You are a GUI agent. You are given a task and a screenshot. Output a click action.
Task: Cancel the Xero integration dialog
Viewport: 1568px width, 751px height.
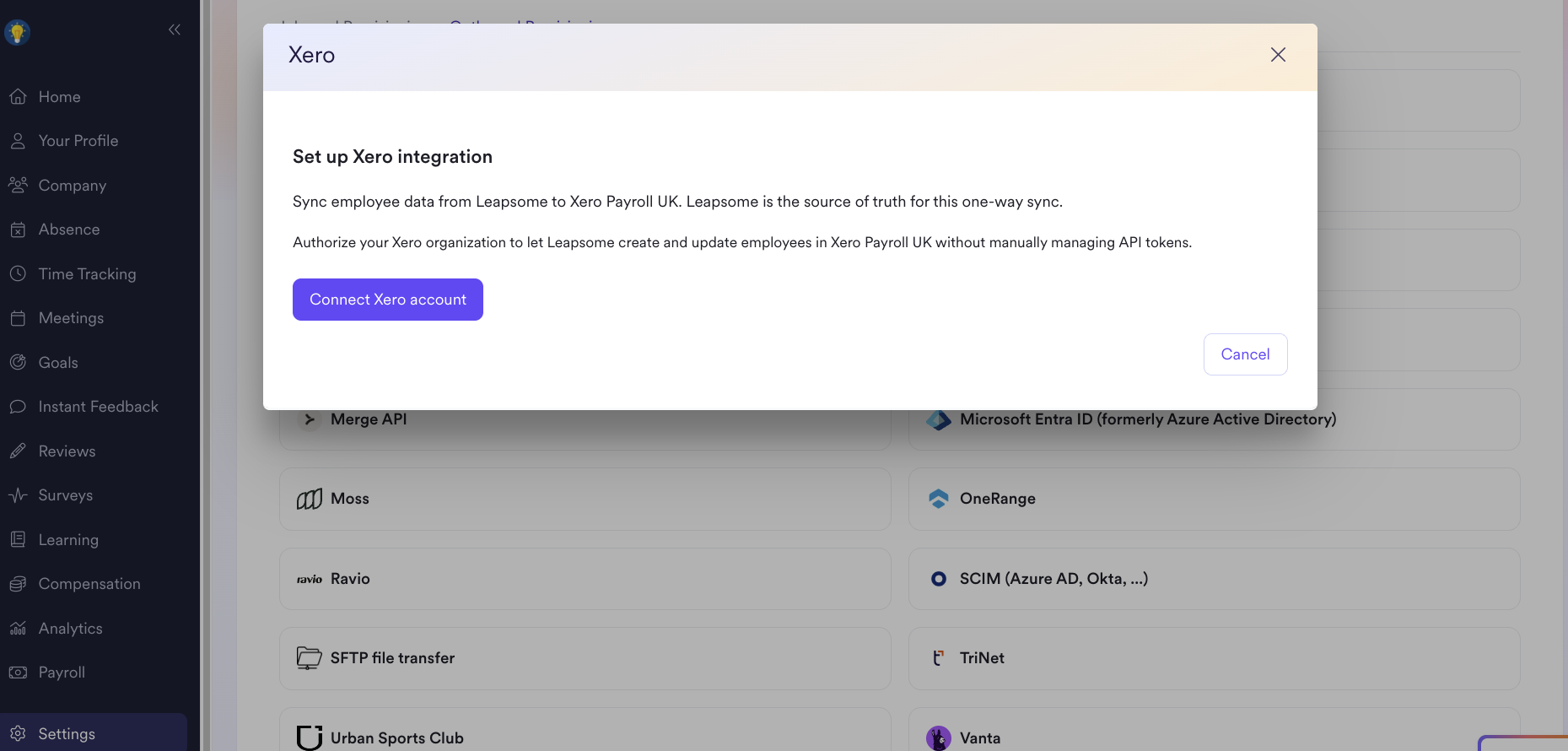1245,354
